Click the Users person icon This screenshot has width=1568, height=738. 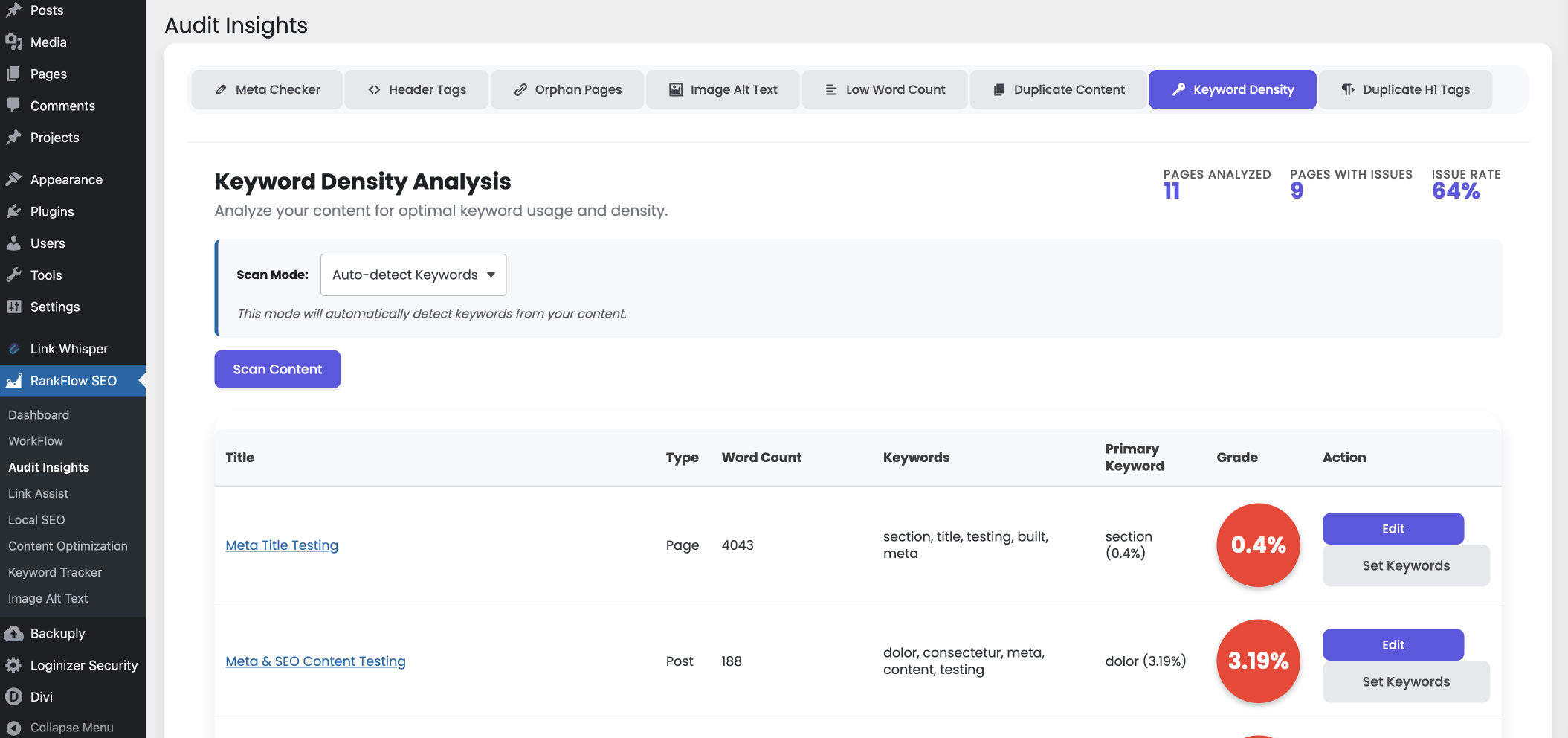(13, 243)
